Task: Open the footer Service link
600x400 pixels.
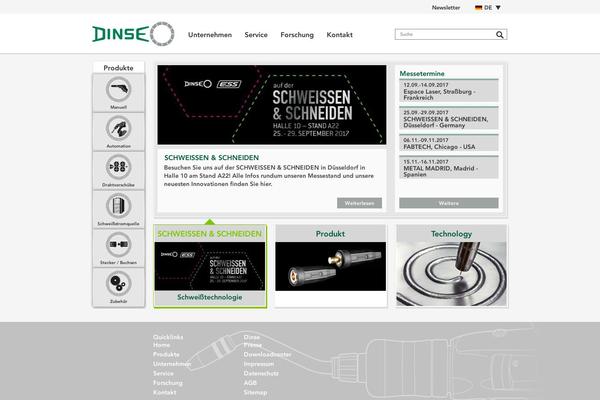Action: coord(163,373)
